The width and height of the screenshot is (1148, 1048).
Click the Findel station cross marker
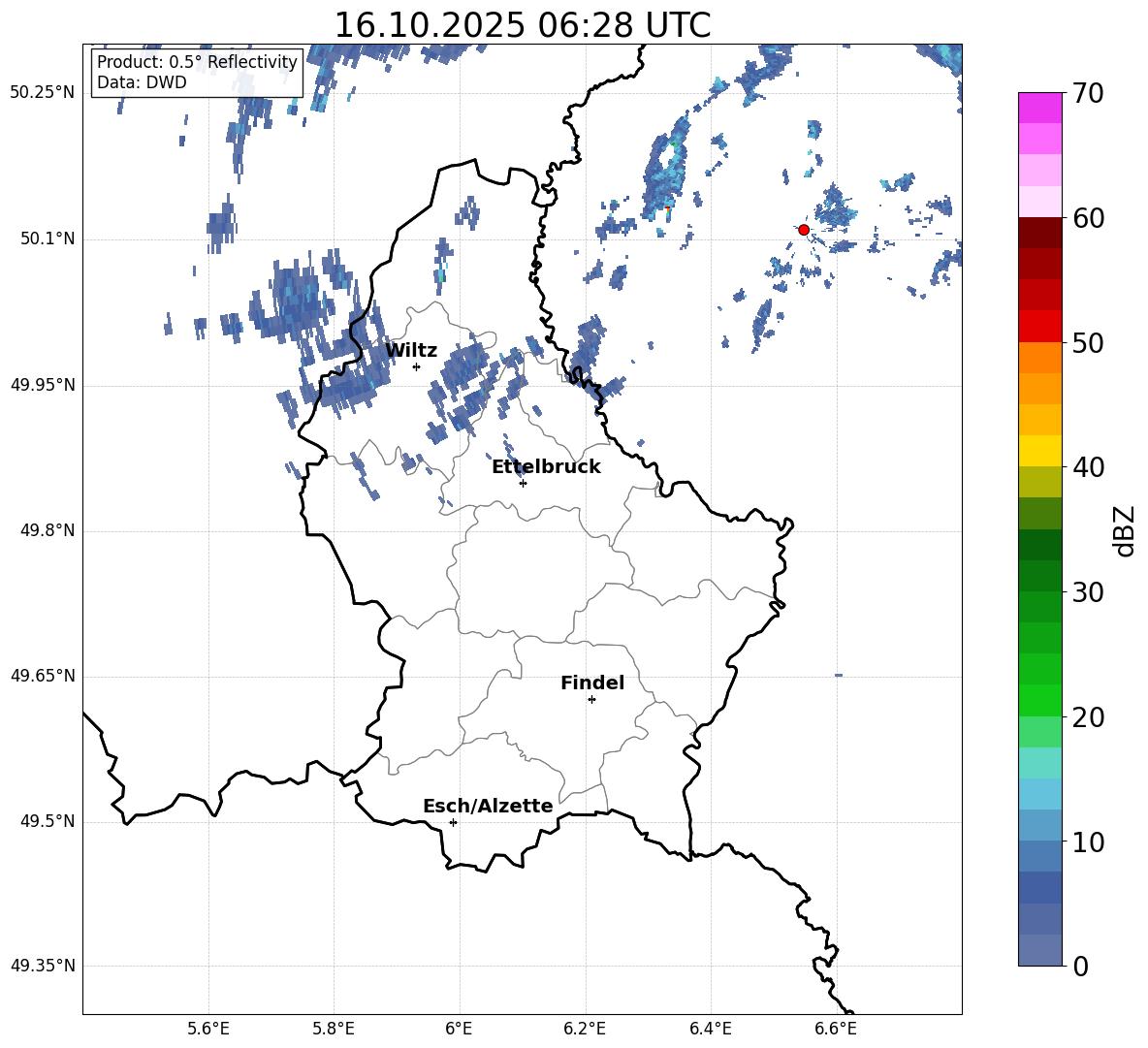coord(591,700)
